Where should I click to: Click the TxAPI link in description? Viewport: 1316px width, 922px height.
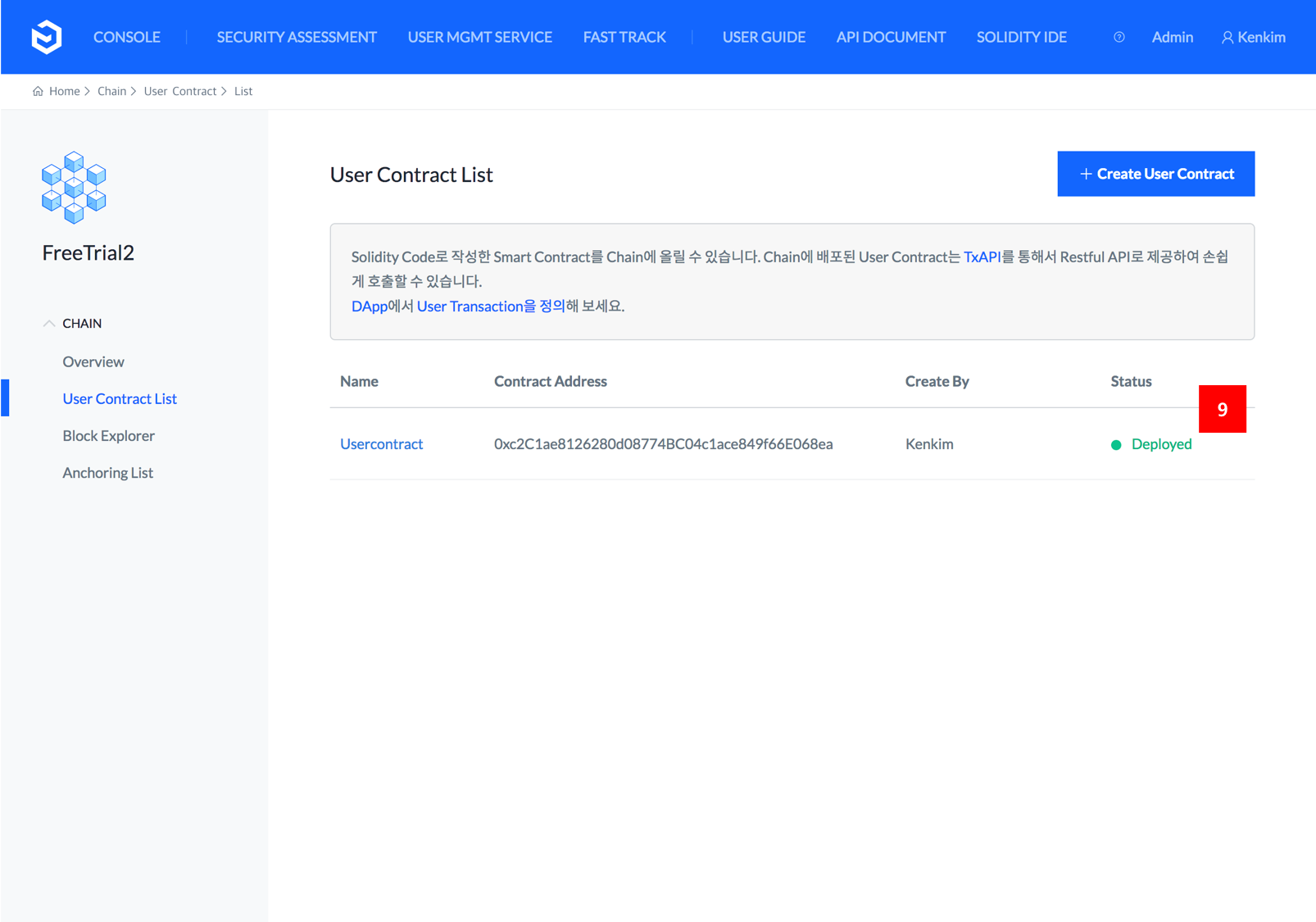pyautogui.click(x=982, y=257)
